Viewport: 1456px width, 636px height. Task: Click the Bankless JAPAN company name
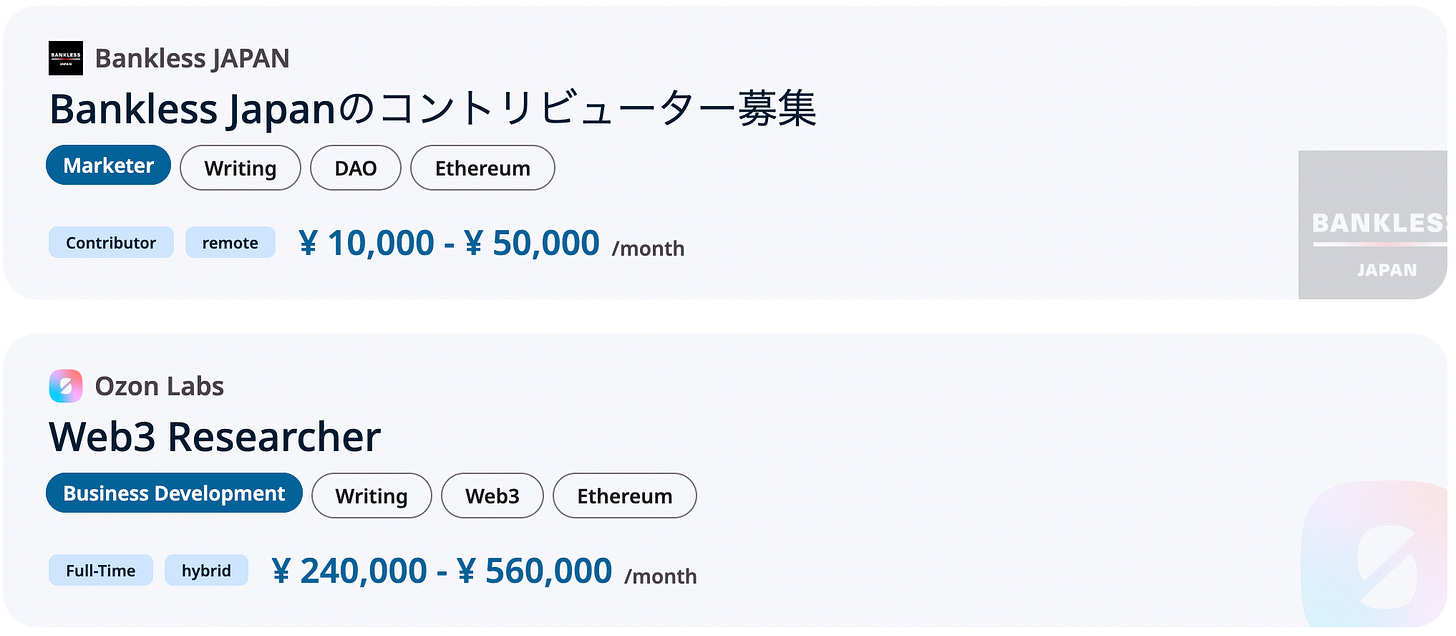(192, 58)
